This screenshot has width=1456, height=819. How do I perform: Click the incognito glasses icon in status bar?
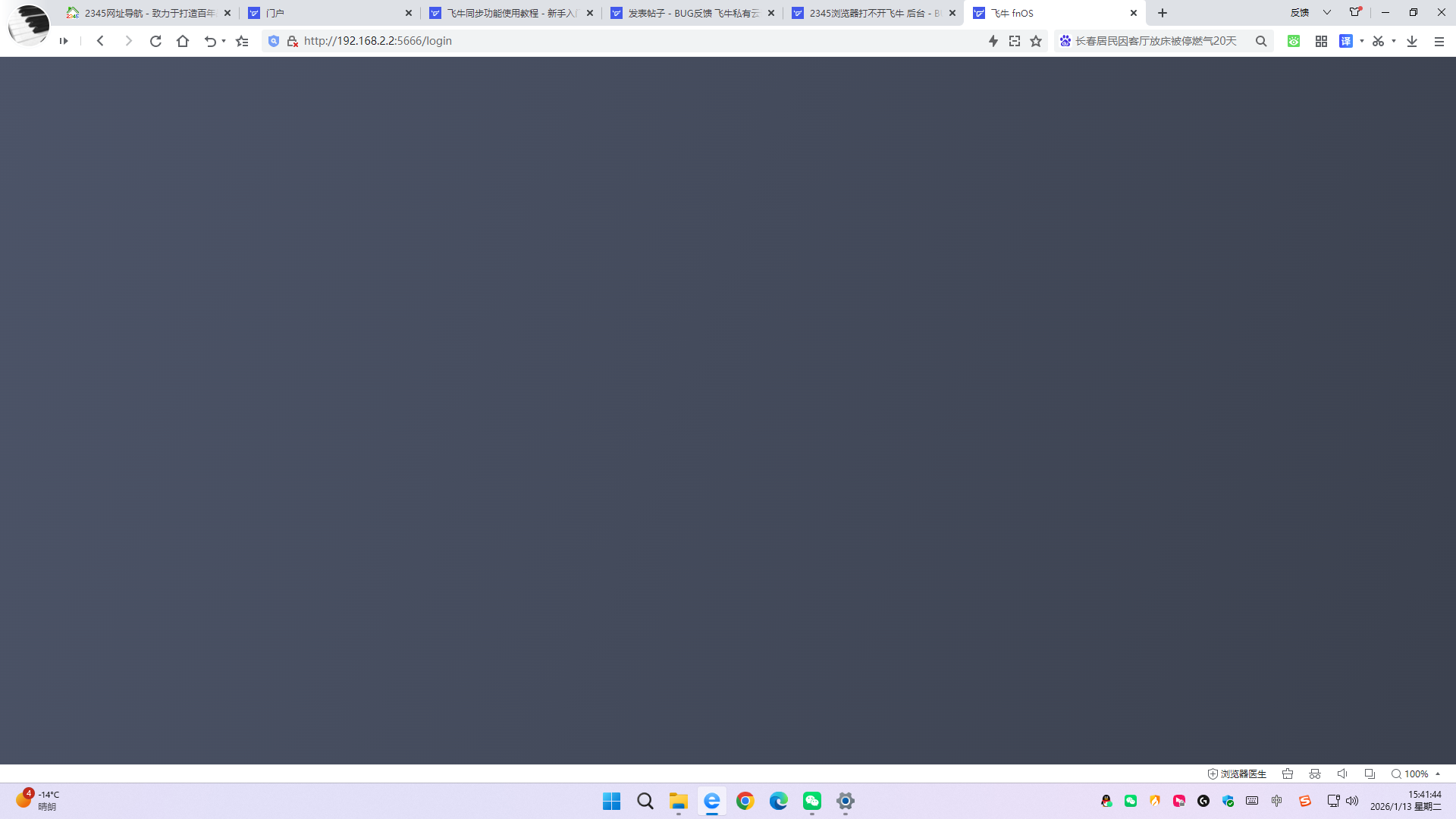pos(1315,773)
